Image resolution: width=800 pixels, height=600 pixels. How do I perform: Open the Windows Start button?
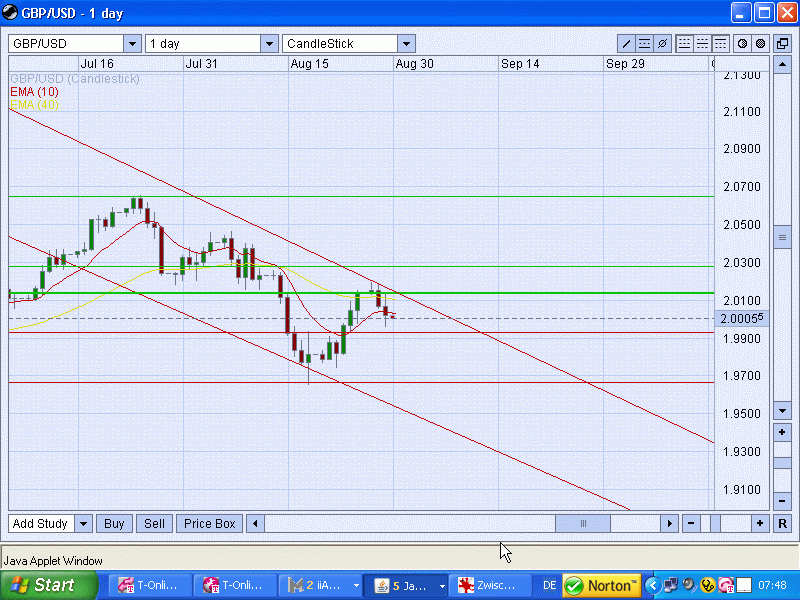[49, 585]
